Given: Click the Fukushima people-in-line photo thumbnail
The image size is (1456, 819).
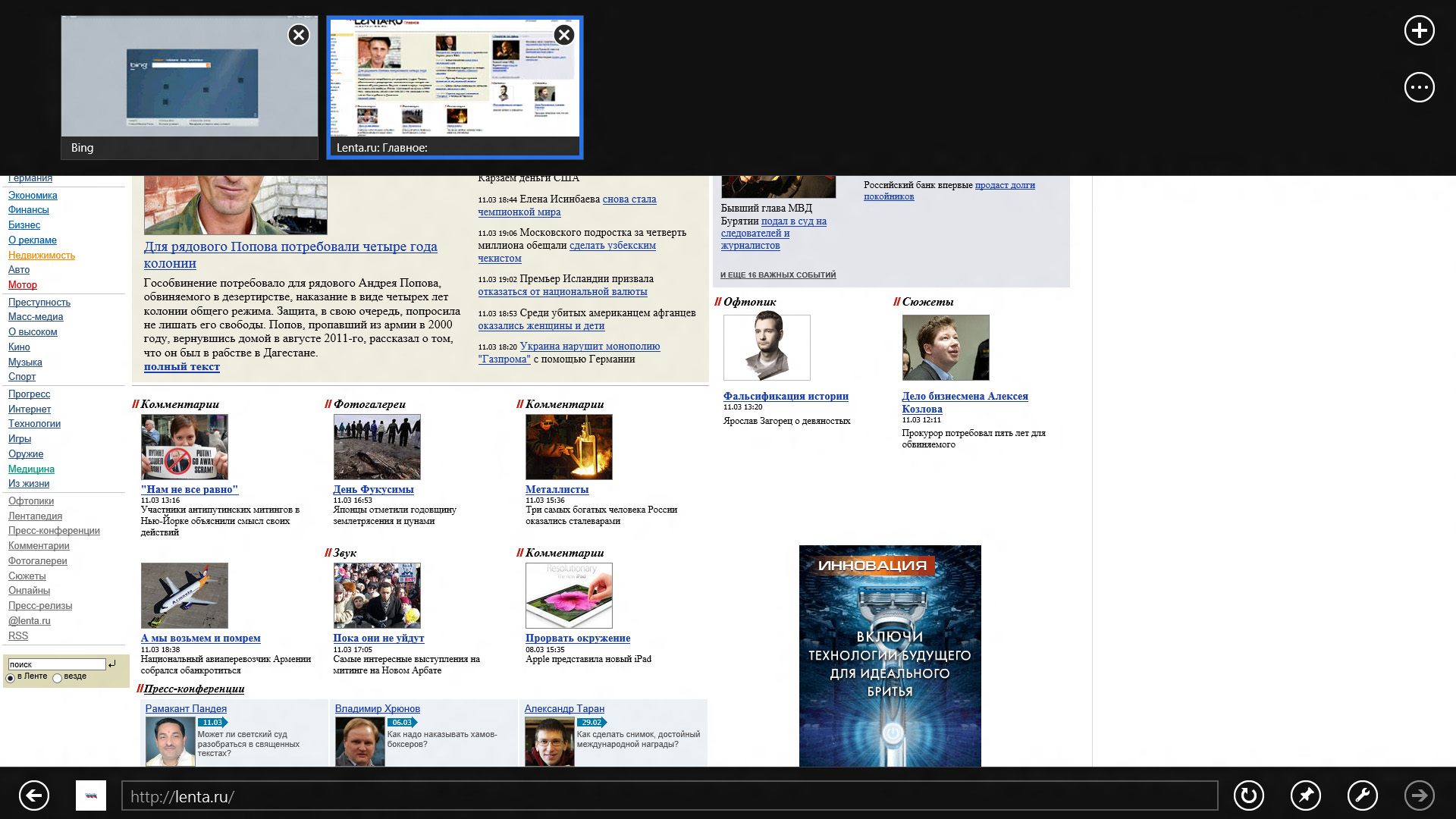Looking at the screenshot, I should tap(377, 447).
